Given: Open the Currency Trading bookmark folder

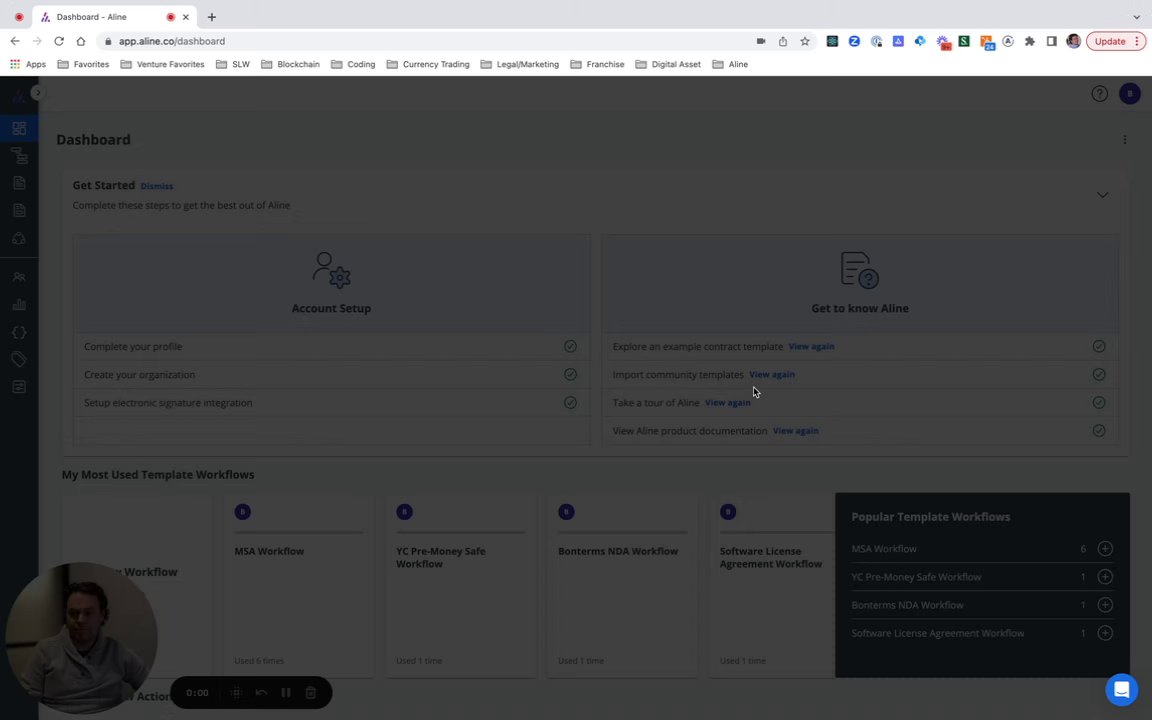Looking at the screenshot, I should pos(428,65).
